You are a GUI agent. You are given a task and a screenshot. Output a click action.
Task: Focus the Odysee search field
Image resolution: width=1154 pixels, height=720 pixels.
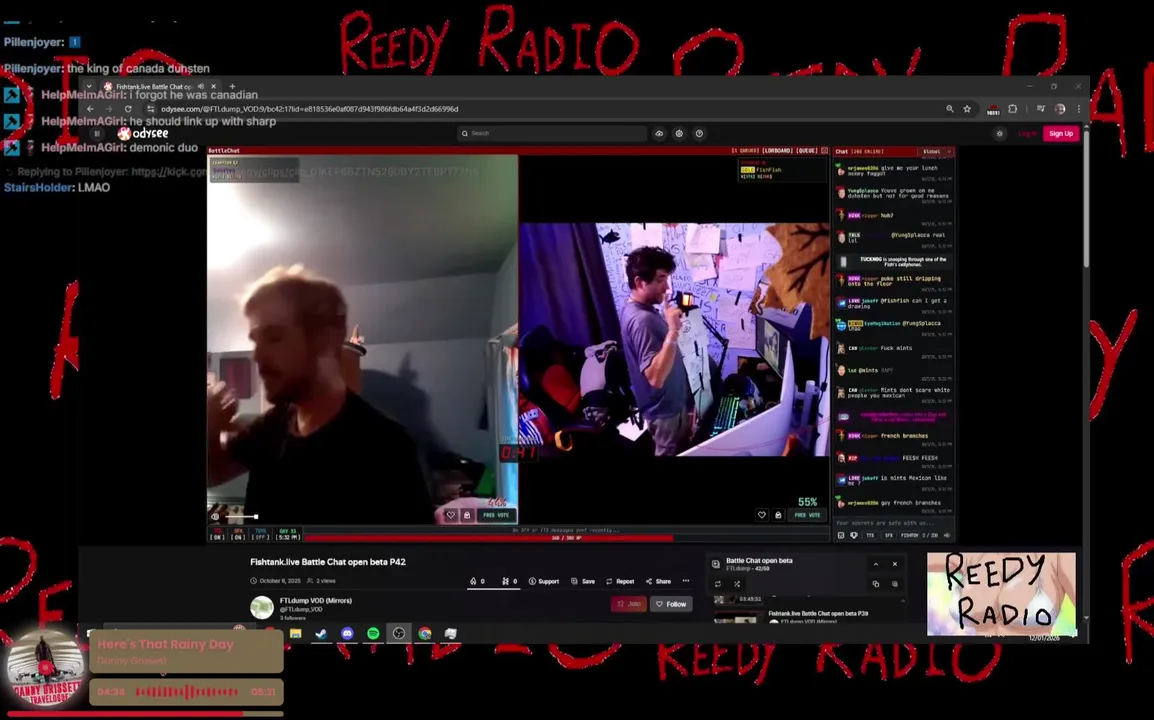tap(552, 133)
